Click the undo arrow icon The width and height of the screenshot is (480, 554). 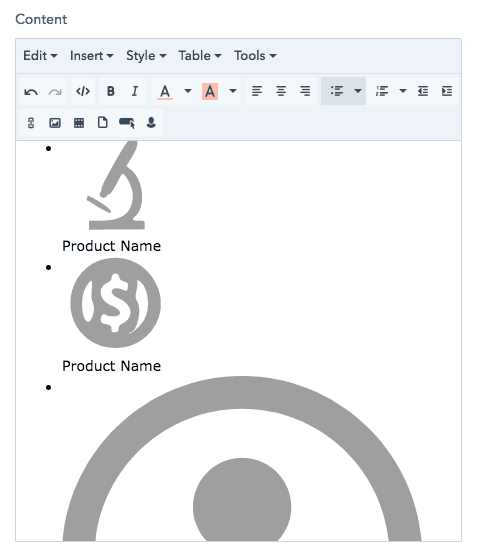(x=31, y=92)
